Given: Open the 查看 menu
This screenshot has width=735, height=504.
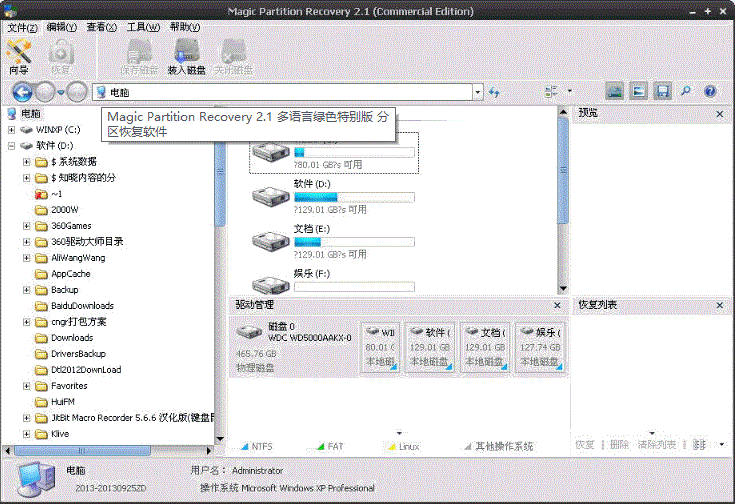Looking at the screenshot, I should pyautogui.click(x=101, y=27).
